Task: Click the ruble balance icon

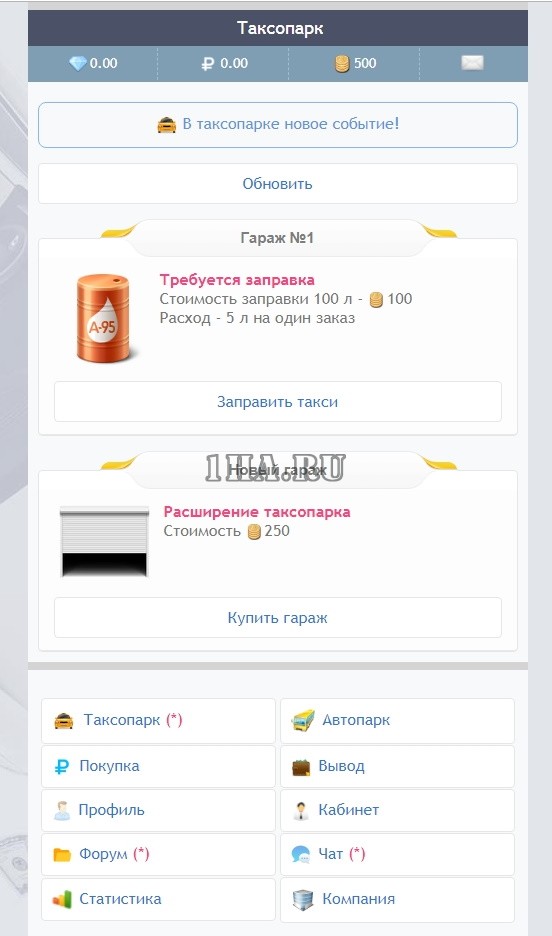Action: pyautogui.click(x=208, y=63)
